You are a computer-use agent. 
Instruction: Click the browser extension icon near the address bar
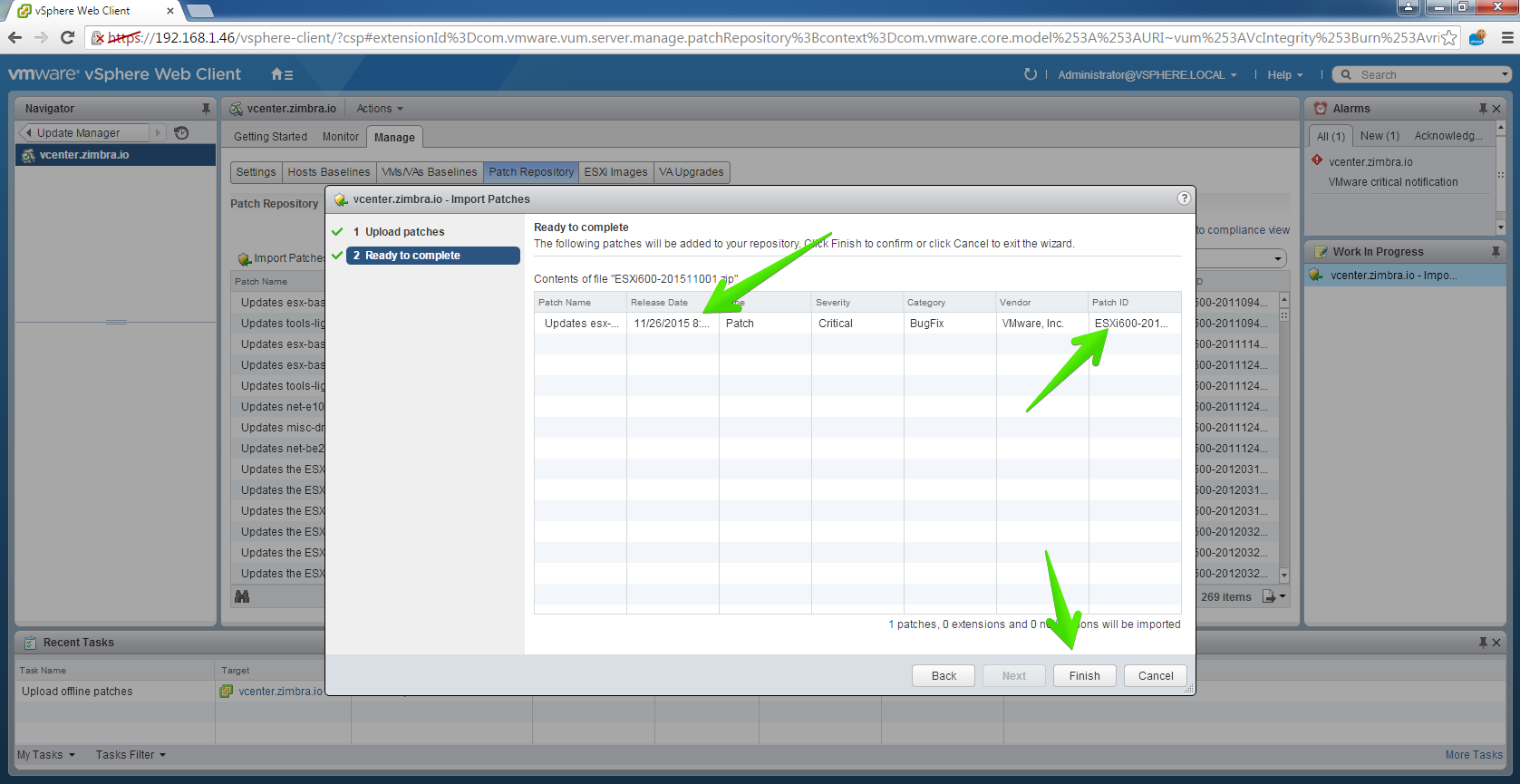pos(1477,37)
